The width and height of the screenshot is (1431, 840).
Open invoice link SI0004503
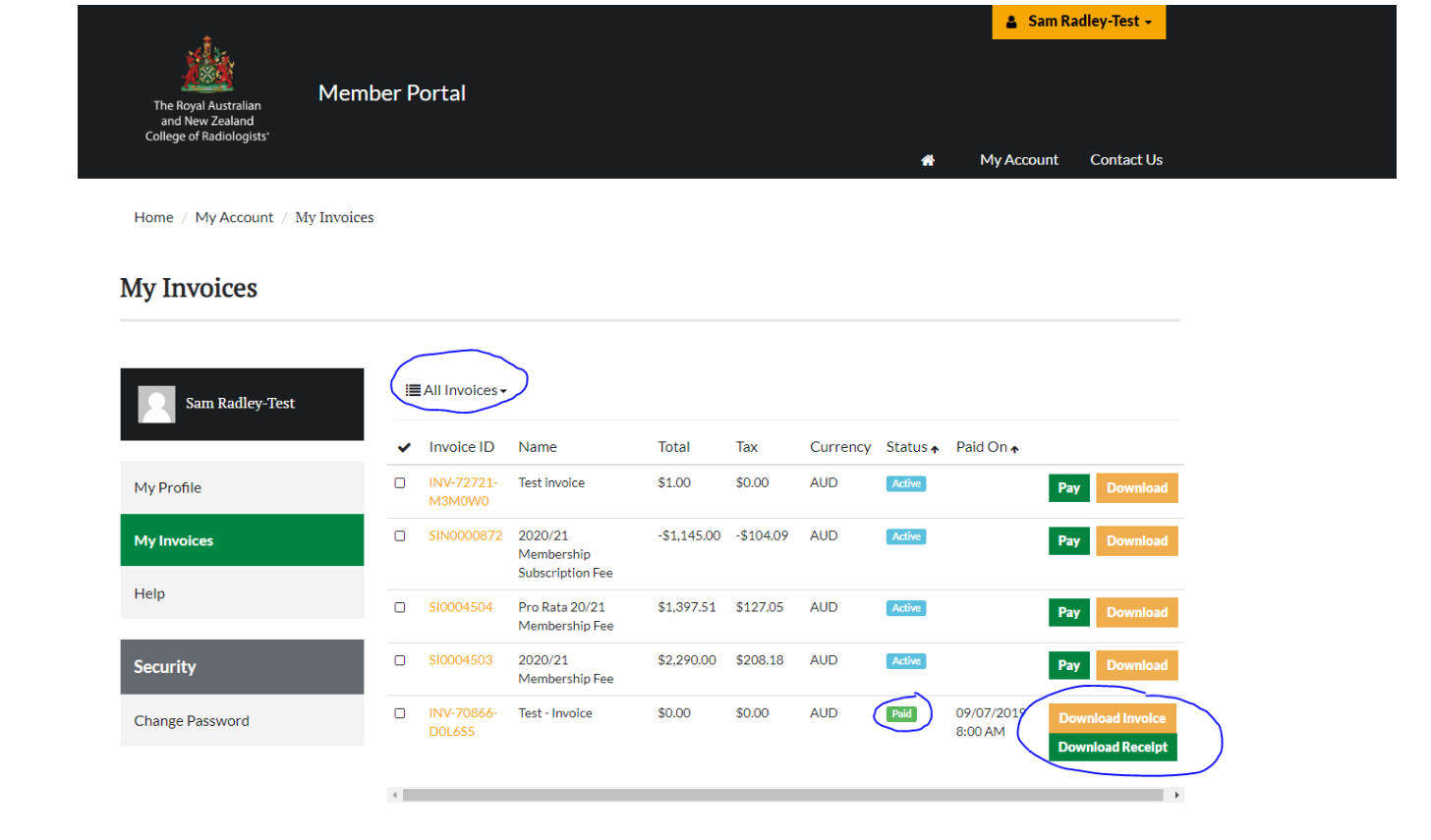click(x=460, y=660)
